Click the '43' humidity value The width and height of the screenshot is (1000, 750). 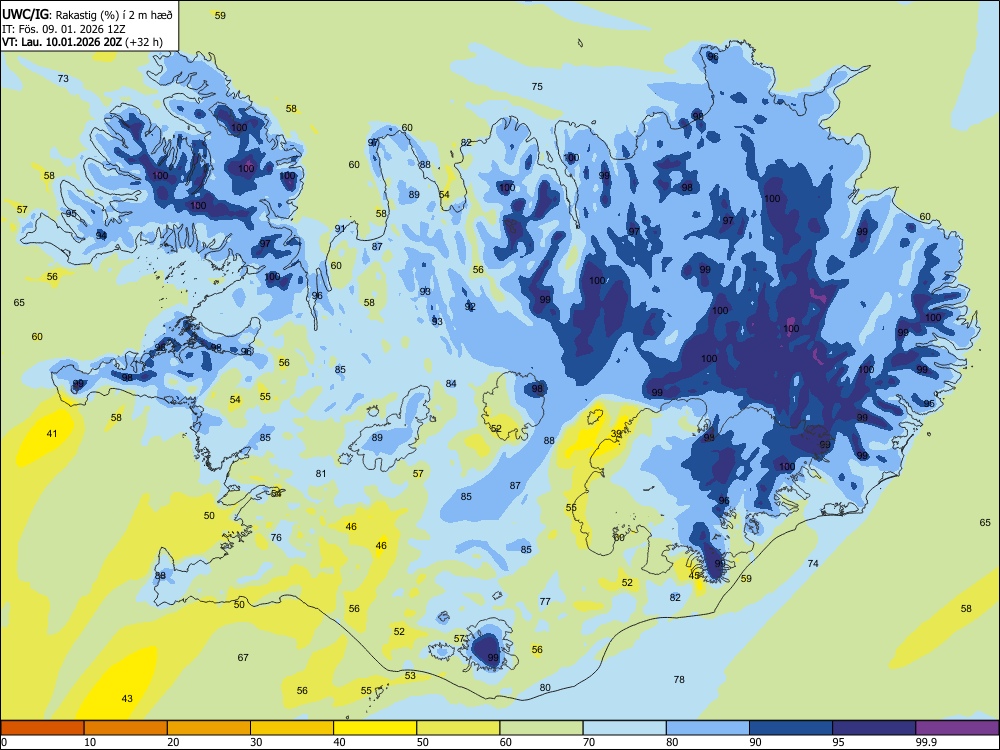click(127, 698)
